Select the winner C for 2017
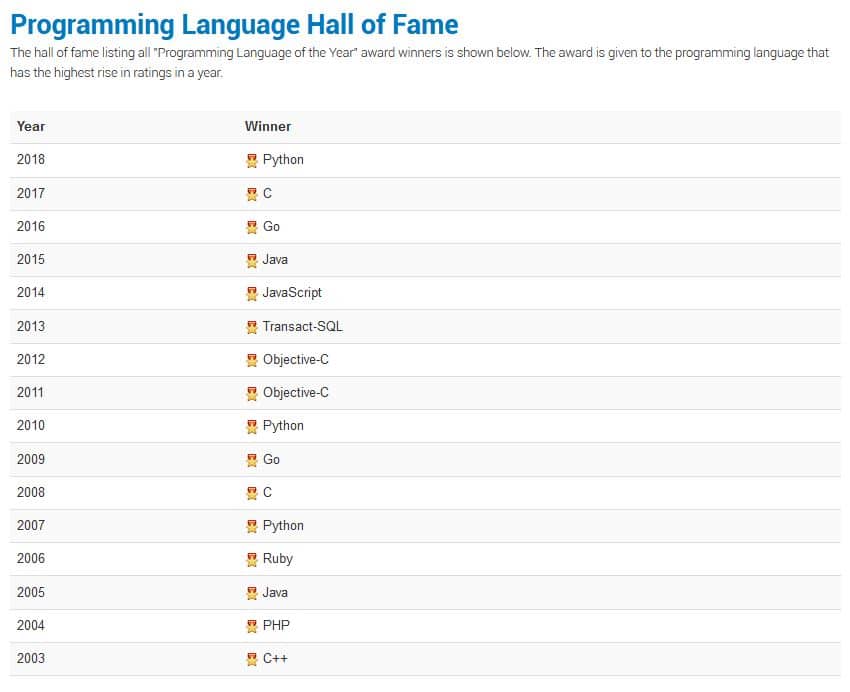The image size is (850, 692). 267,193
